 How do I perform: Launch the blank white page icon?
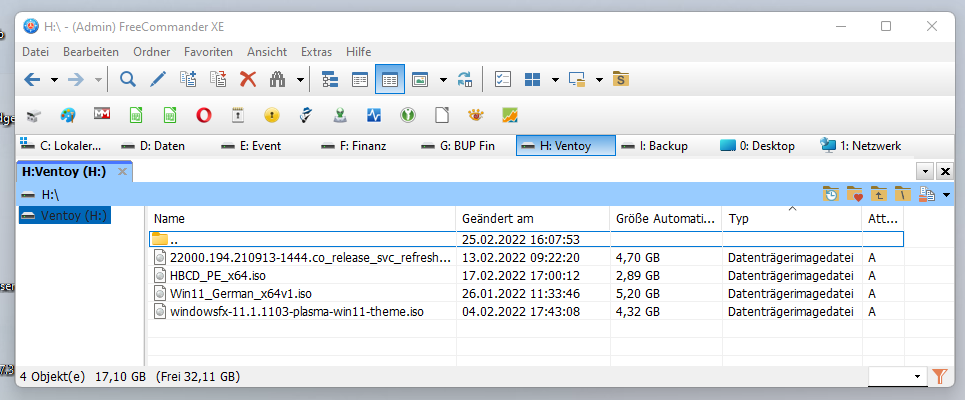click(x=442, y=114)
